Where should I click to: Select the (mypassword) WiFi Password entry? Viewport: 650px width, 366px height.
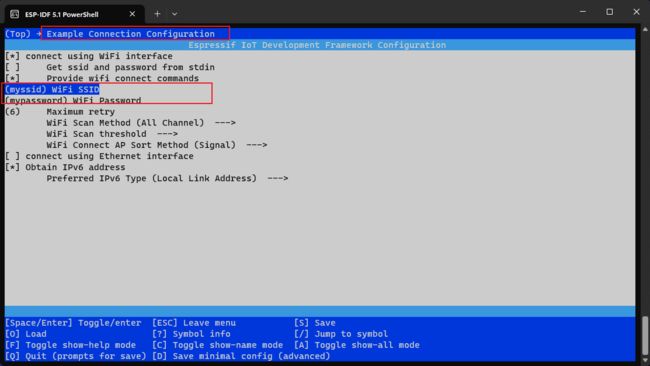coord(73,101)
